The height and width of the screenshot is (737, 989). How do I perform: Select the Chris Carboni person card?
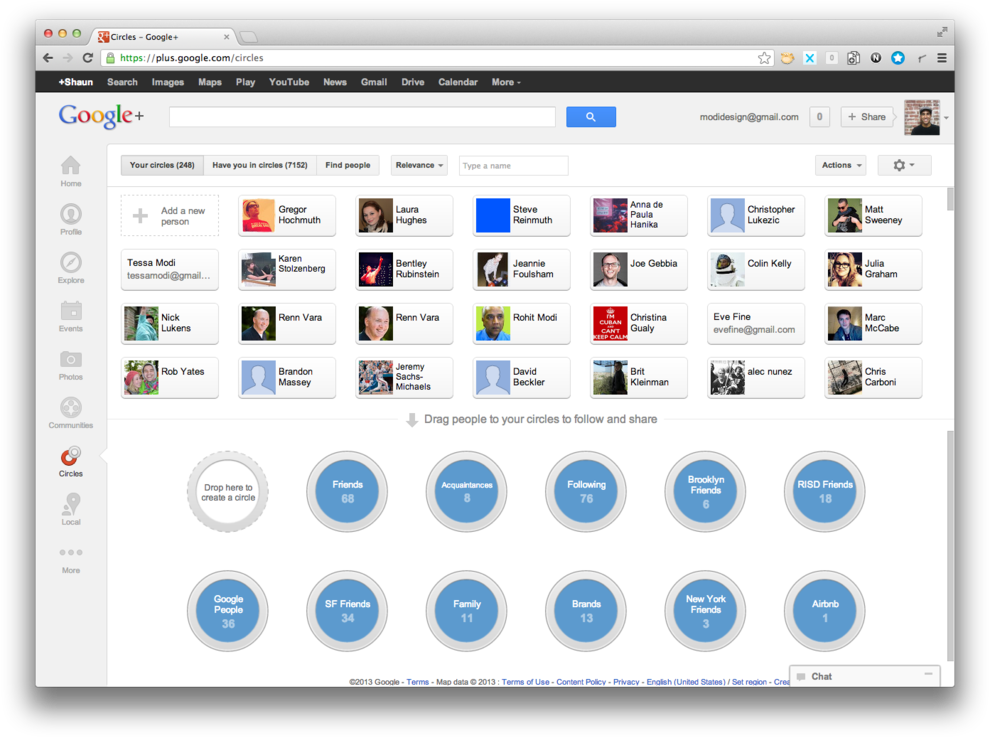(874, 377)
